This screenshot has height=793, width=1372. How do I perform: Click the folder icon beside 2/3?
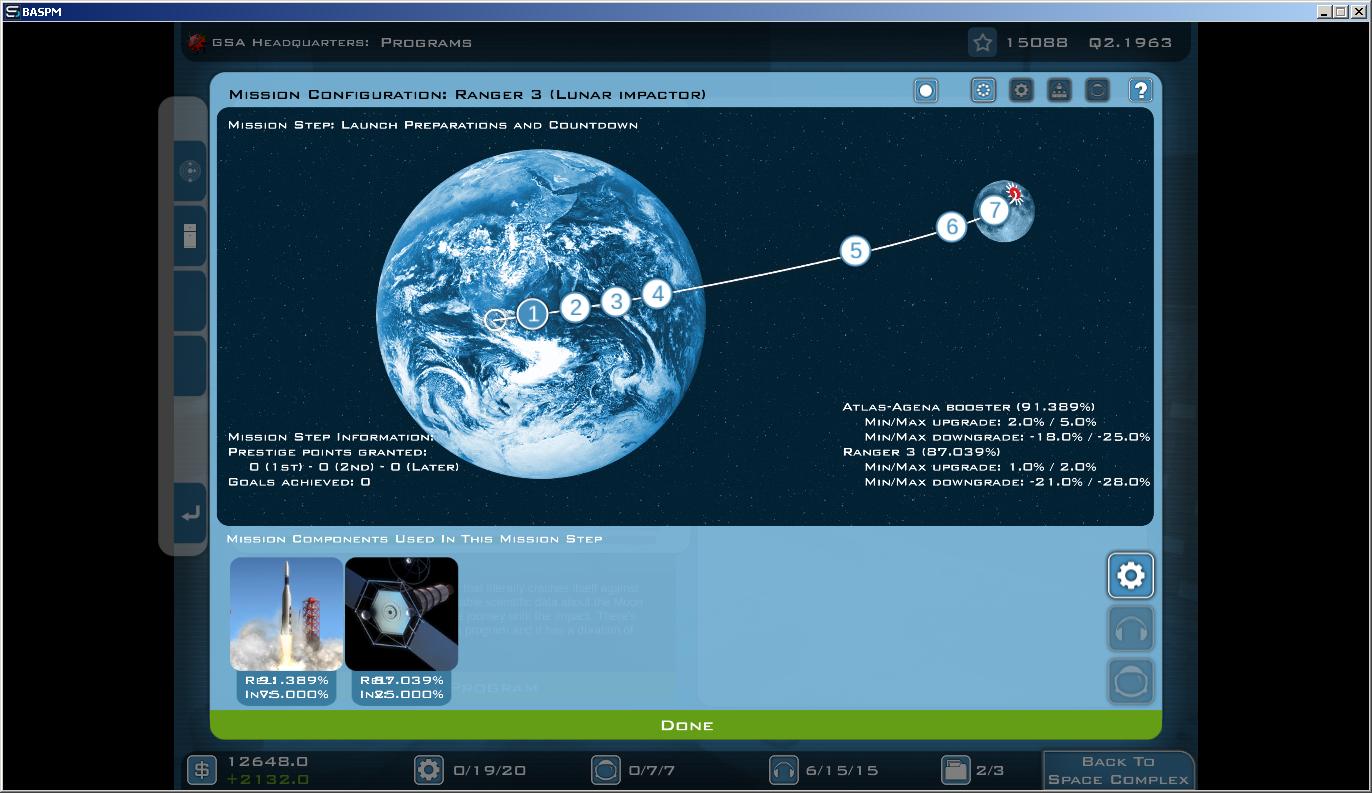[955, 770]
